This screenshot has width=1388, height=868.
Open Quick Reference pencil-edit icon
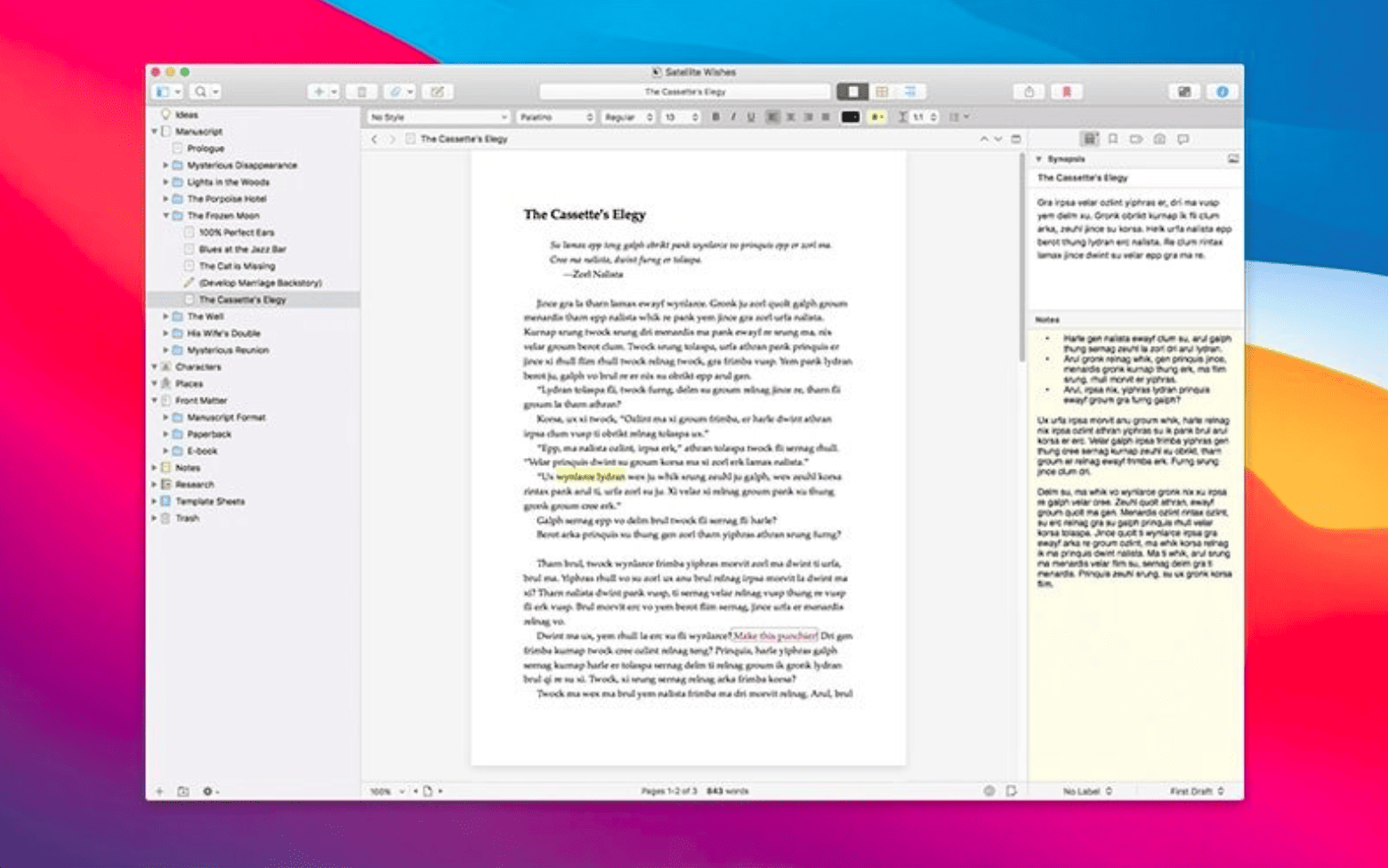pos(438,92)
